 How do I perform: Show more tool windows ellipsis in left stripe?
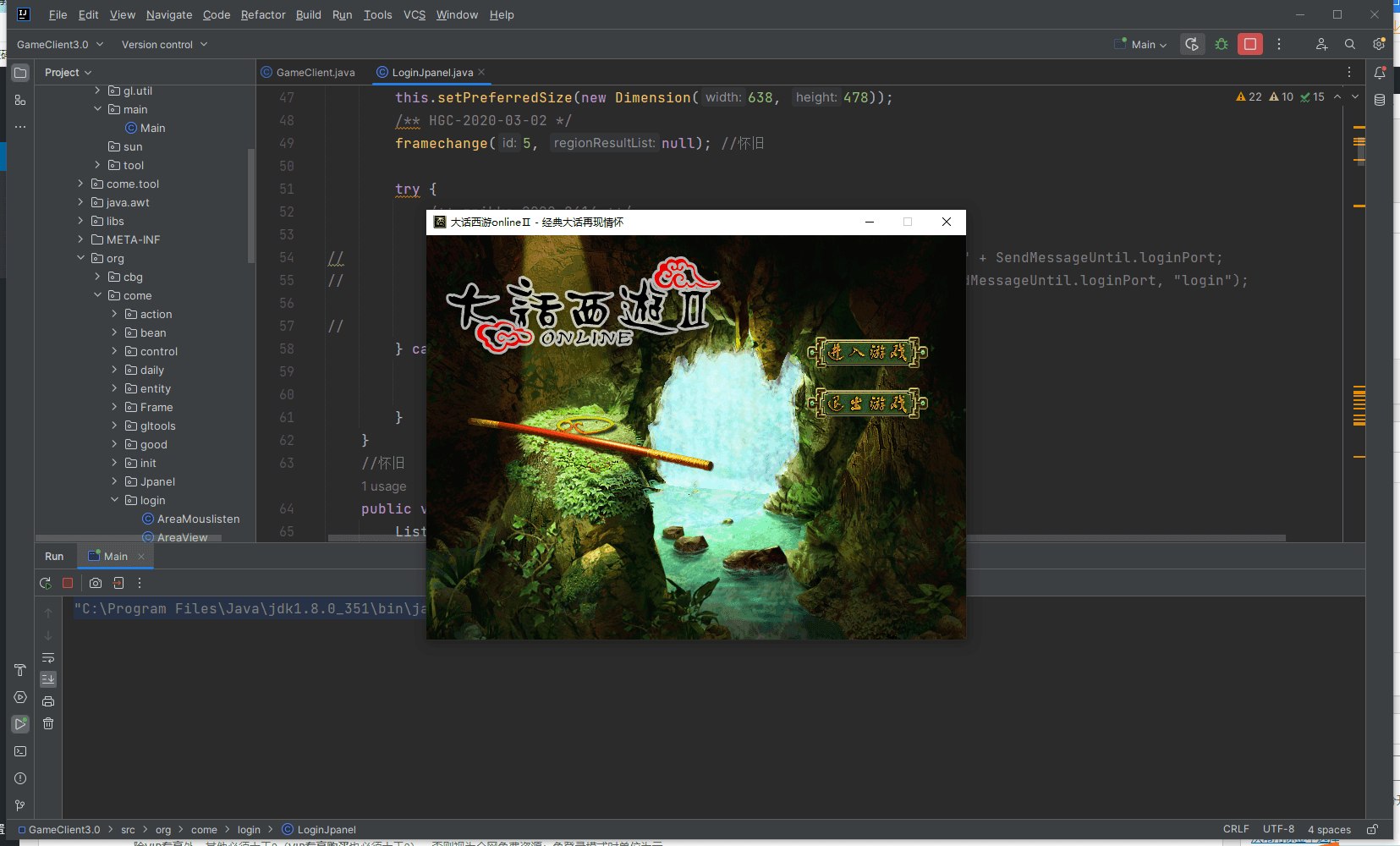pos(20,127)
